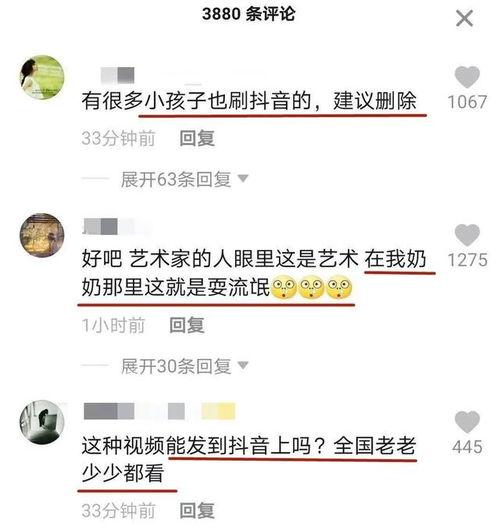500x530 pixels.
Task: Open the third commenter's gray avatar
Action: (42, 422)
